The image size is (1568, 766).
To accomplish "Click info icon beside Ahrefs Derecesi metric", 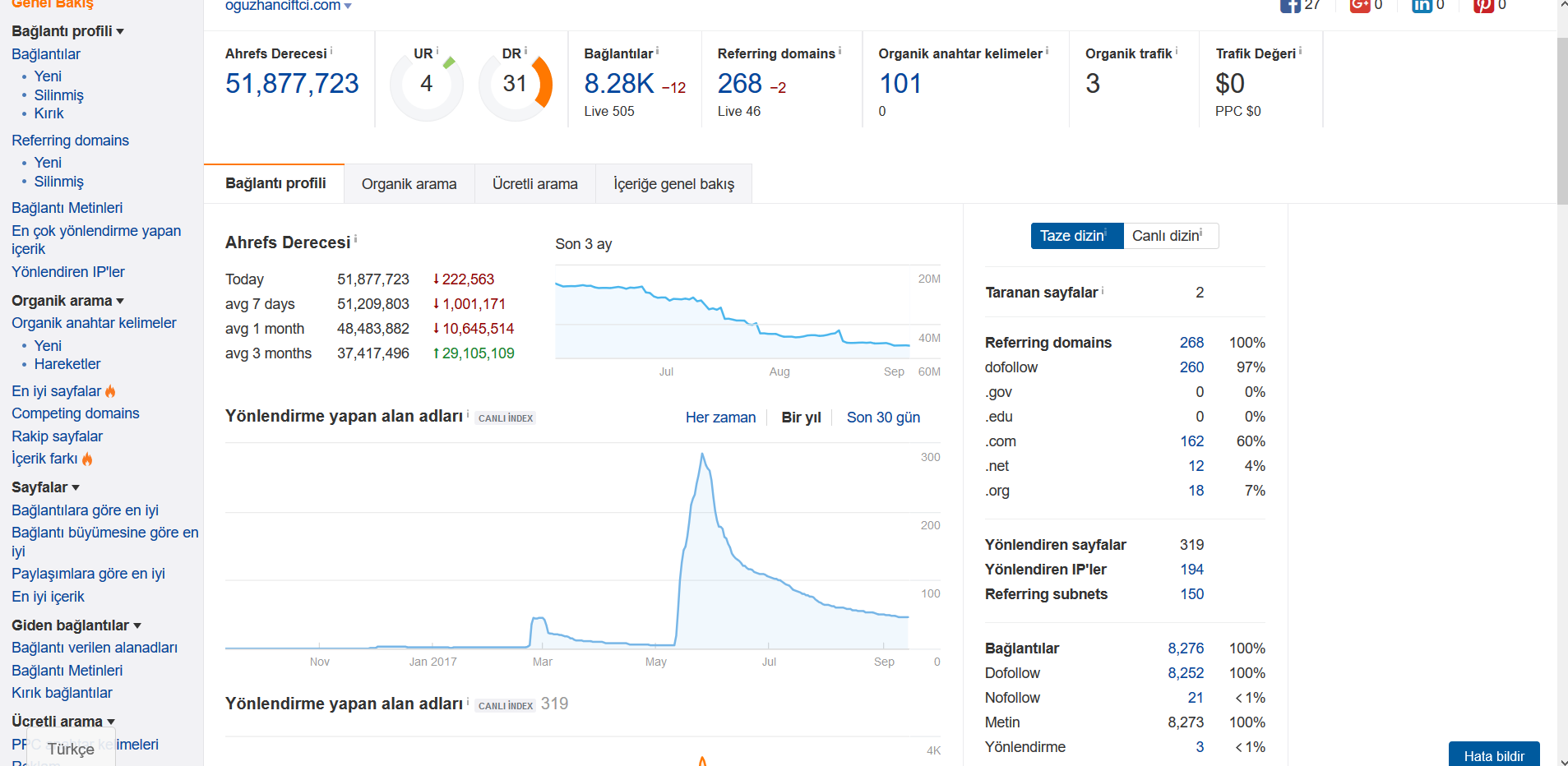I will [x=331, y=51].
